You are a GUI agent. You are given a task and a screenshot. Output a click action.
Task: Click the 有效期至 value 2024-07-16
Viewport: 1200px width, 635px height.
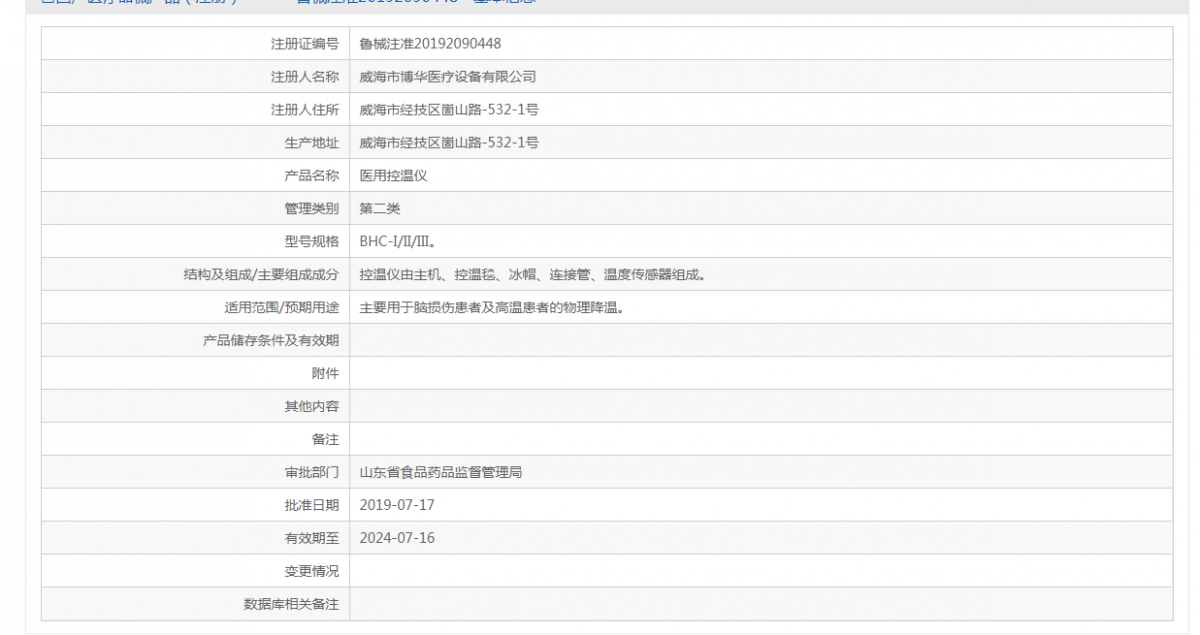pos(398,538)
